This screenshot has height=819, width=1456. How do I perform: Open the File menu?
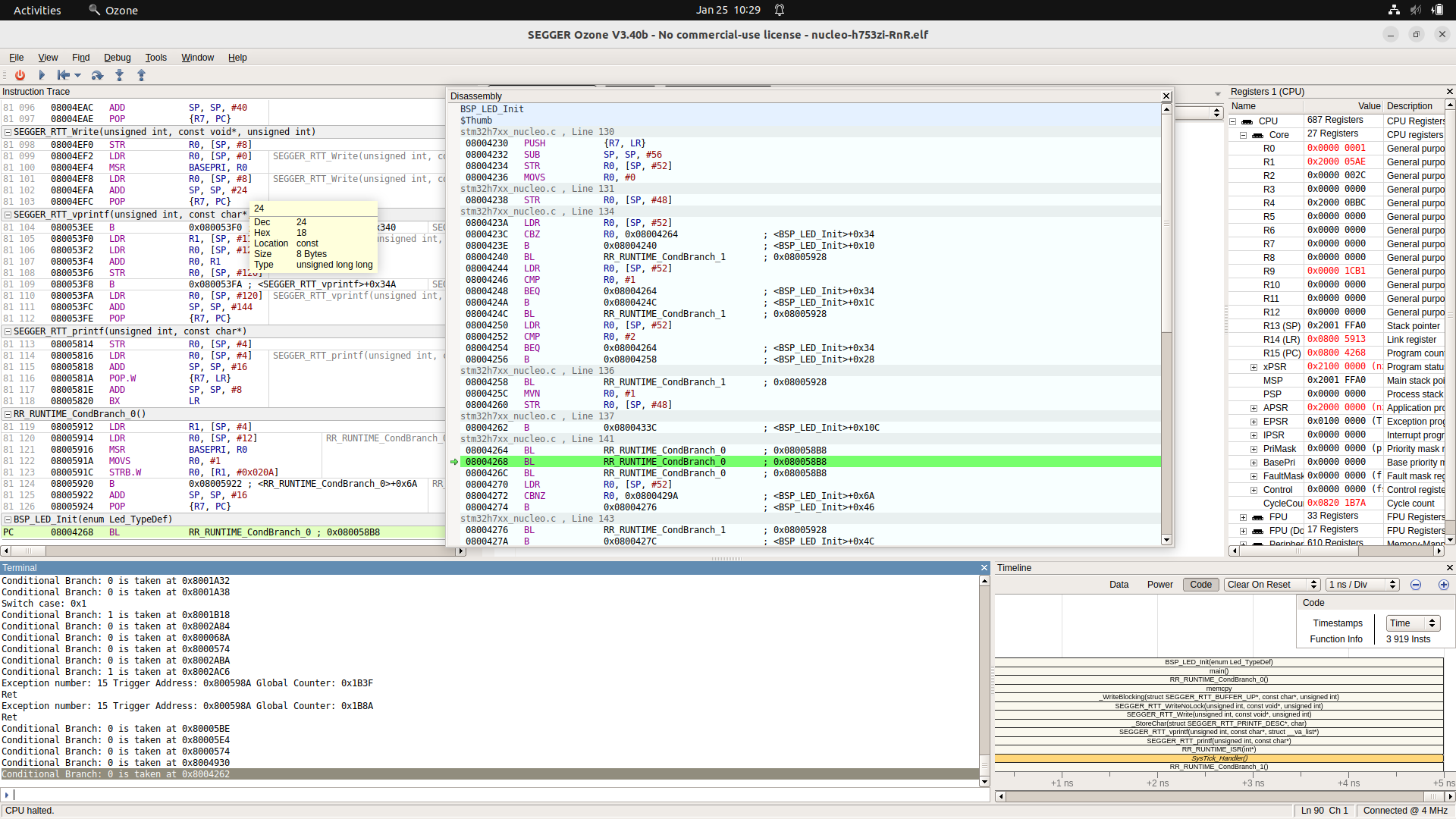(16, 58)
